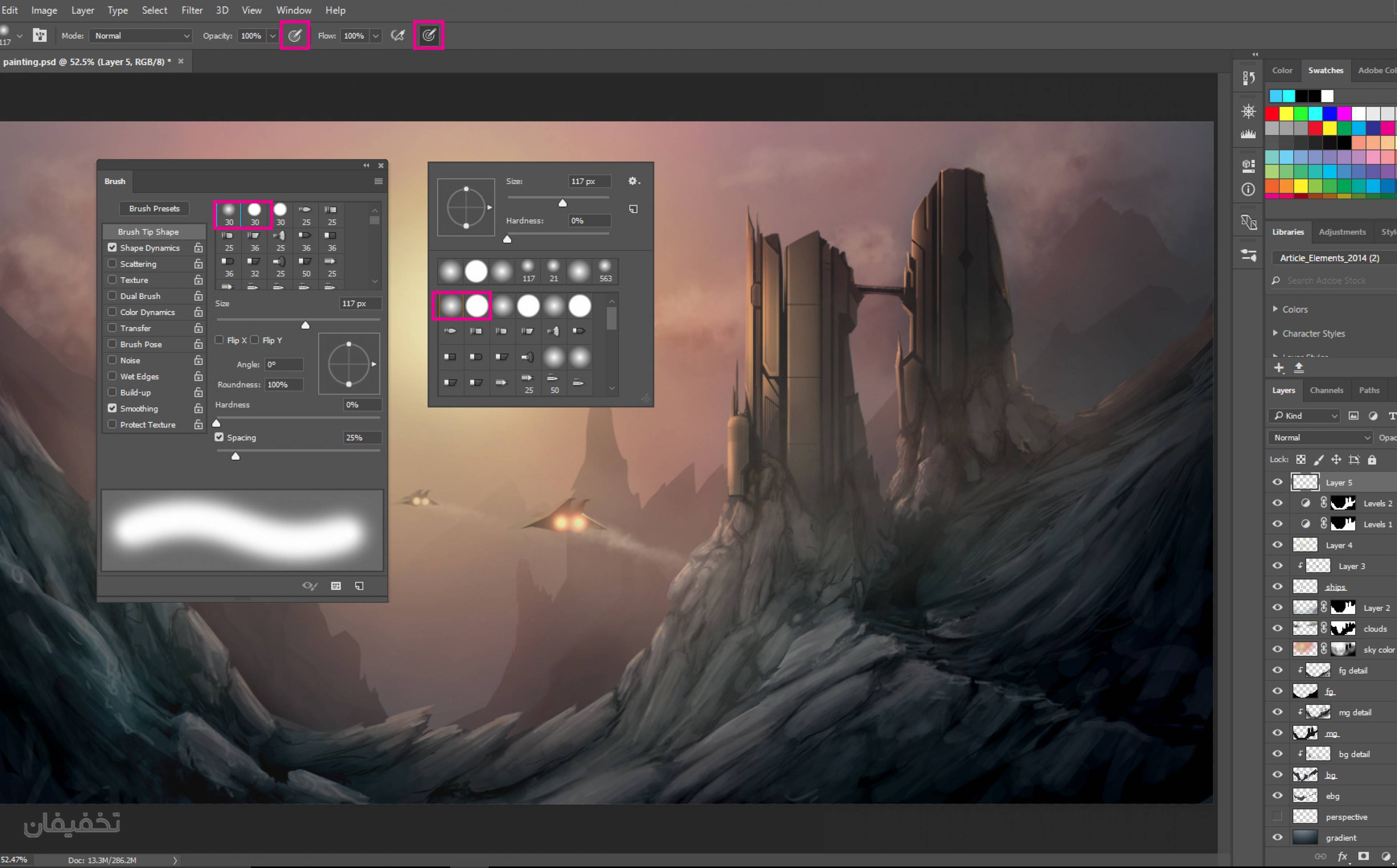This screenshot has width=1397, height=868.
Task: Hide Layer 5 using its eye icon
Action: [1278, 482]
